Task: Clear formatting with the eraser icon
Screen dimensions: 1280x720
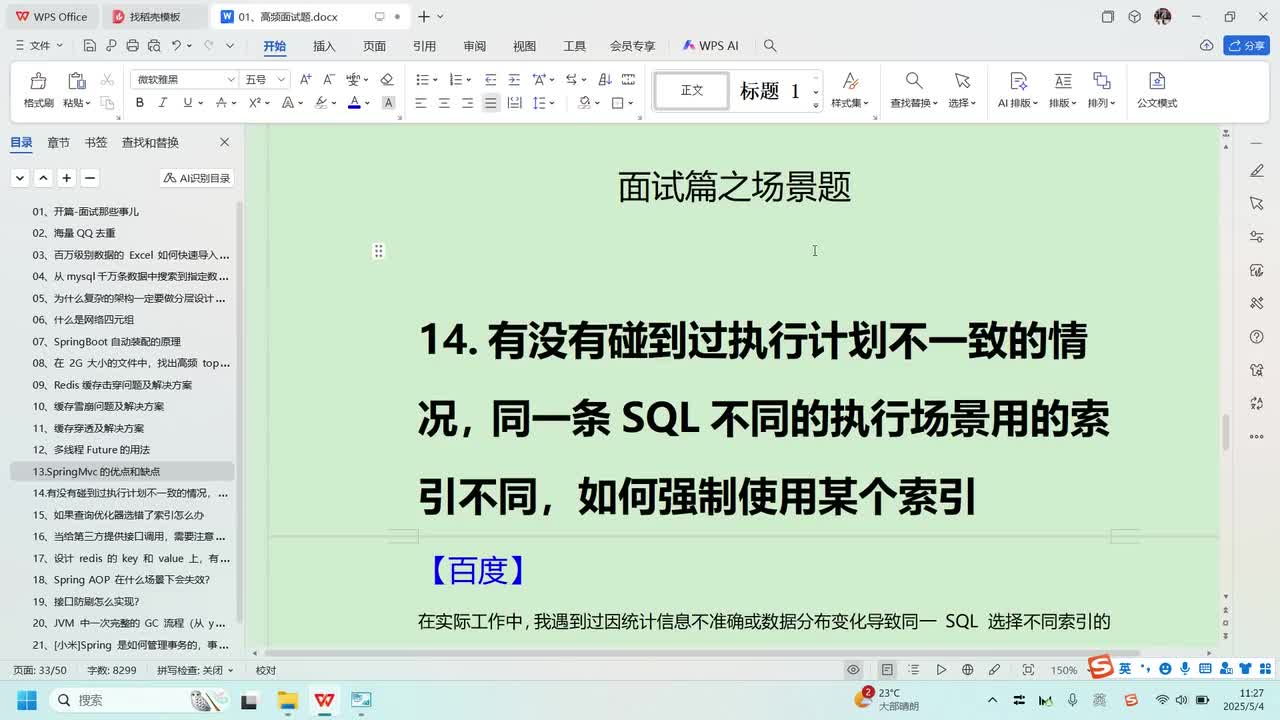Action: coord(387,79)
